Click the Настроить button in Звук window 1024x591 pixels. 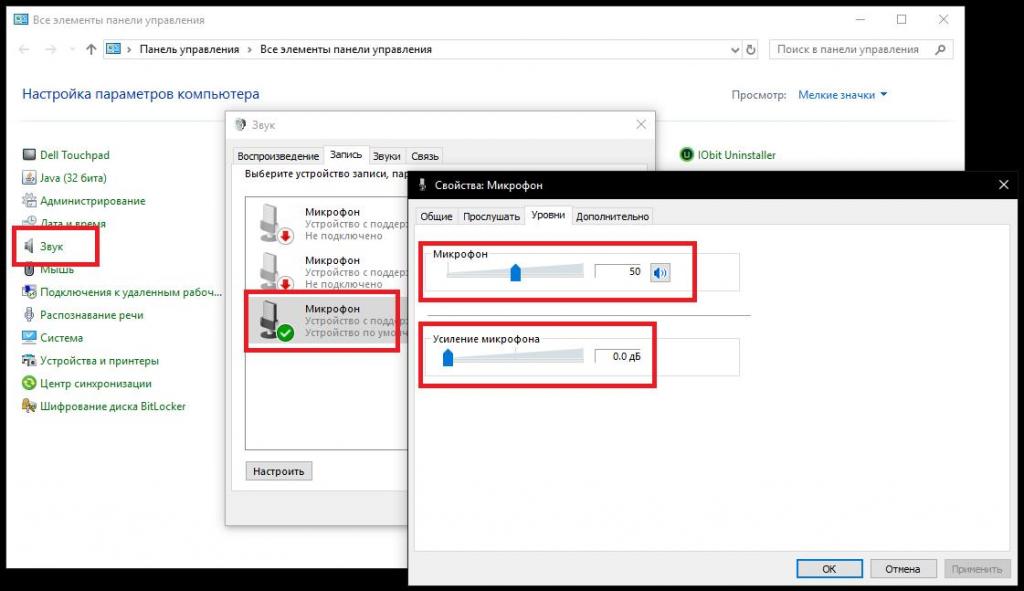pos(279,471)
